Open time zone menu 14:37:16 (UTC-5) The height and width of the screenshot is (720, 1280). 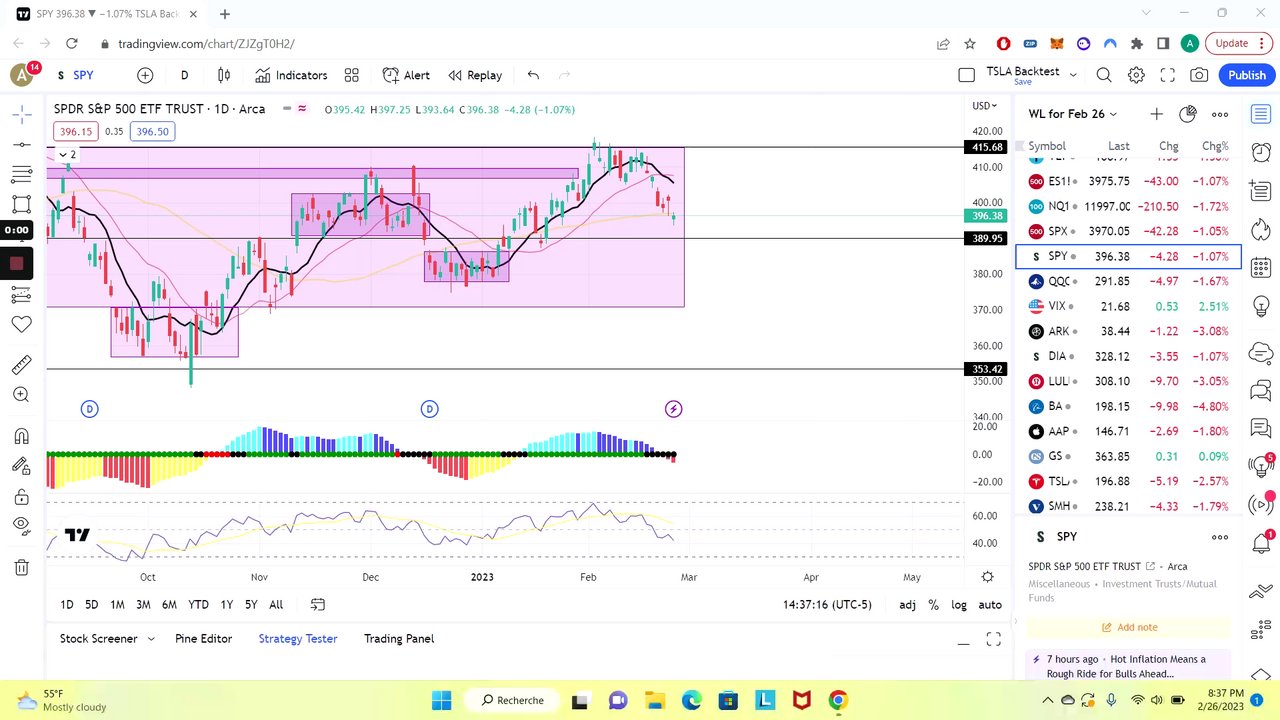[x=827, y=604]
